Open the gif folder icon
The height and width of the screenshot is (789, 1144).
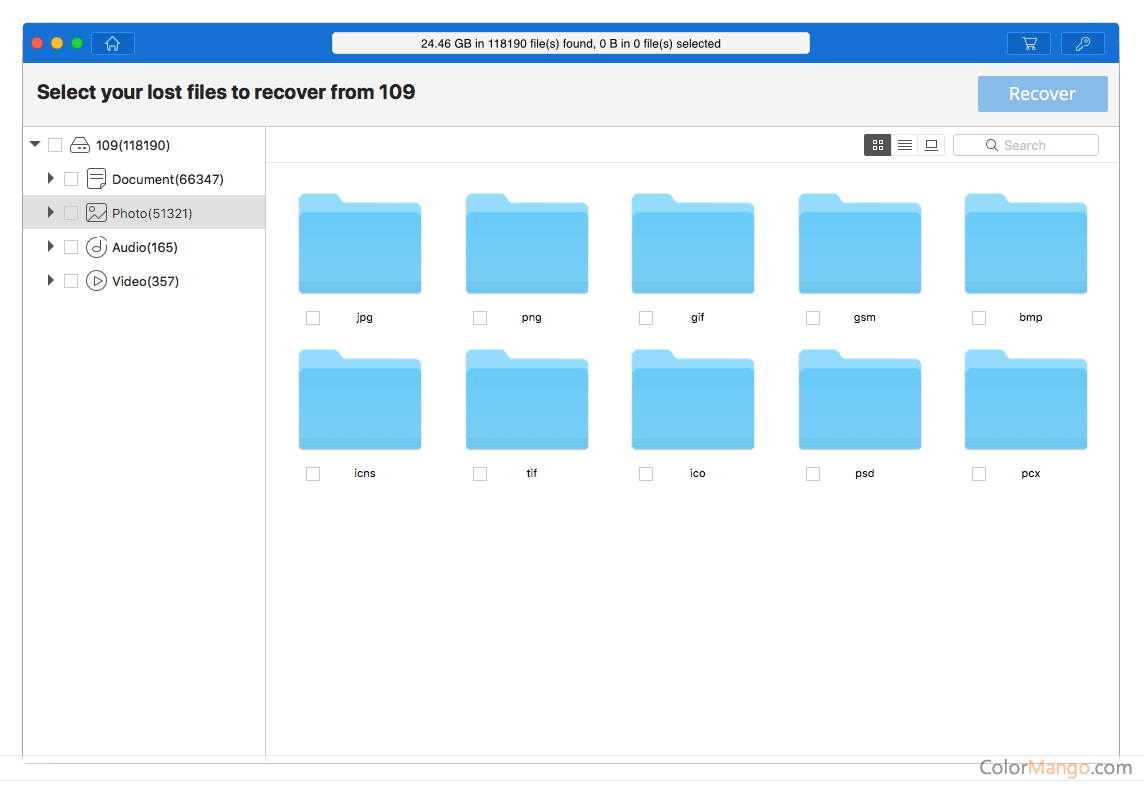693,245
